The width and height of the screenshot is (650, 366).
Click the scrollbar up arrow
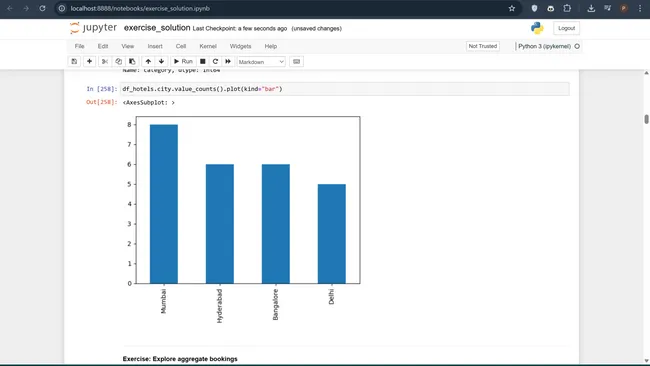click(x=646, y=73)
